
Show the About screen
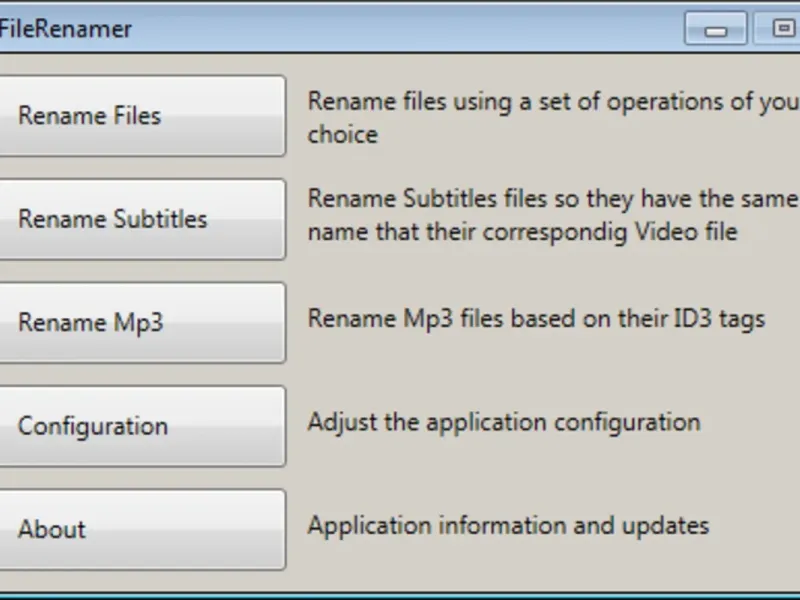pyautogui.click(x=140, y=529)
